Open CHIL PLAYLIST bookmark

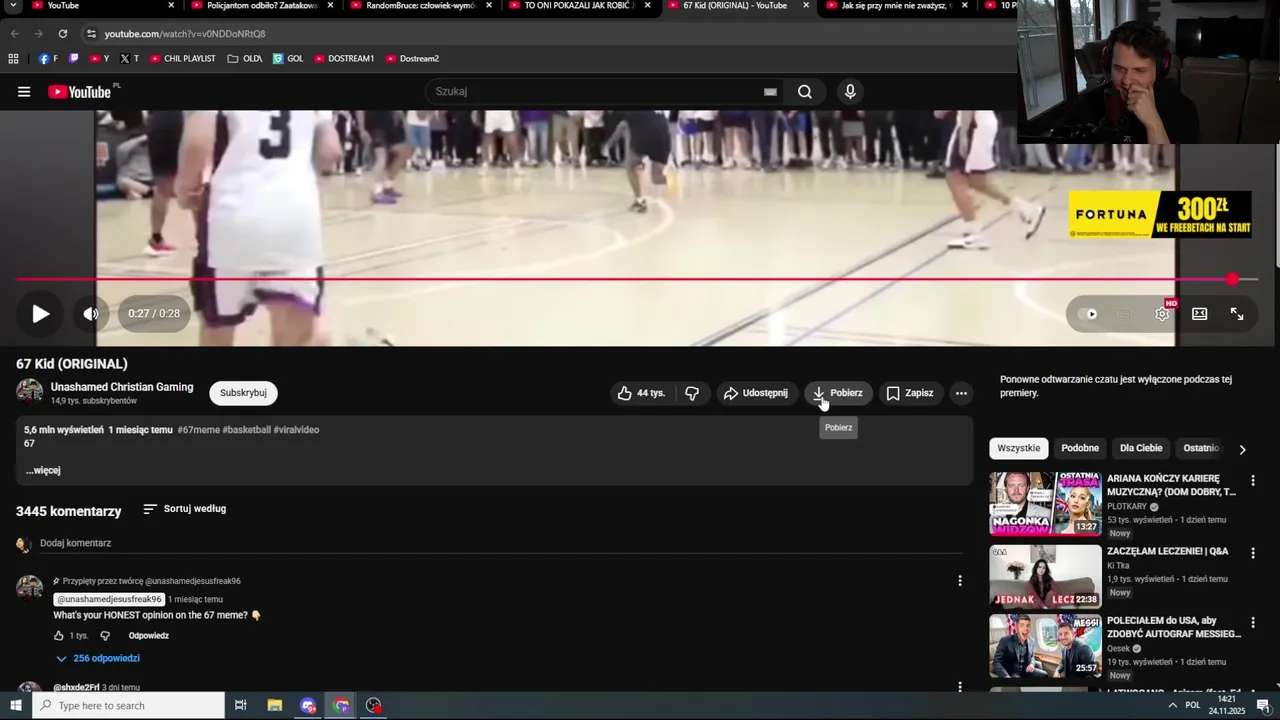(183, 59)
